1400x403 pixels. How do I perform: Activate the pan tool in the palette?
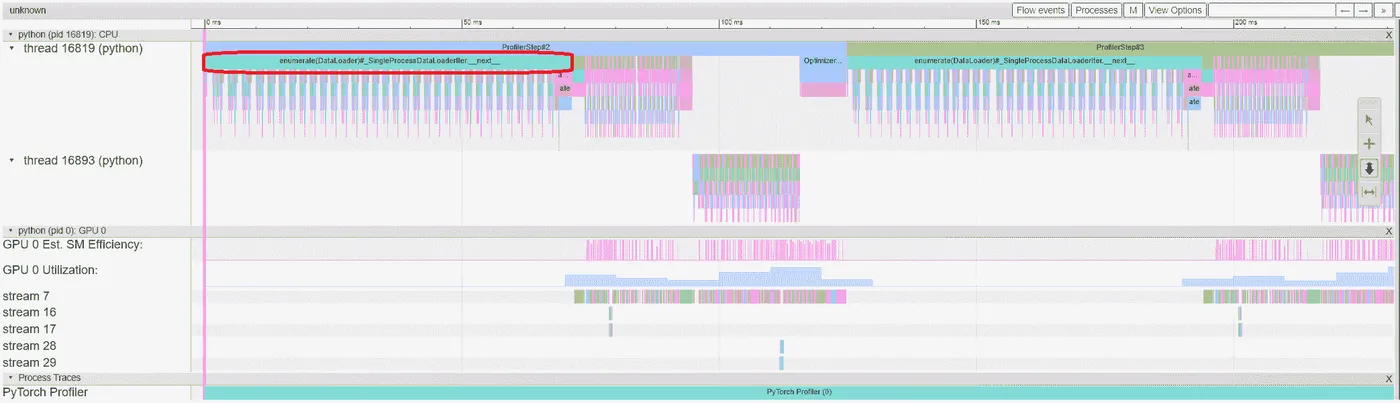pos(1369,144)
